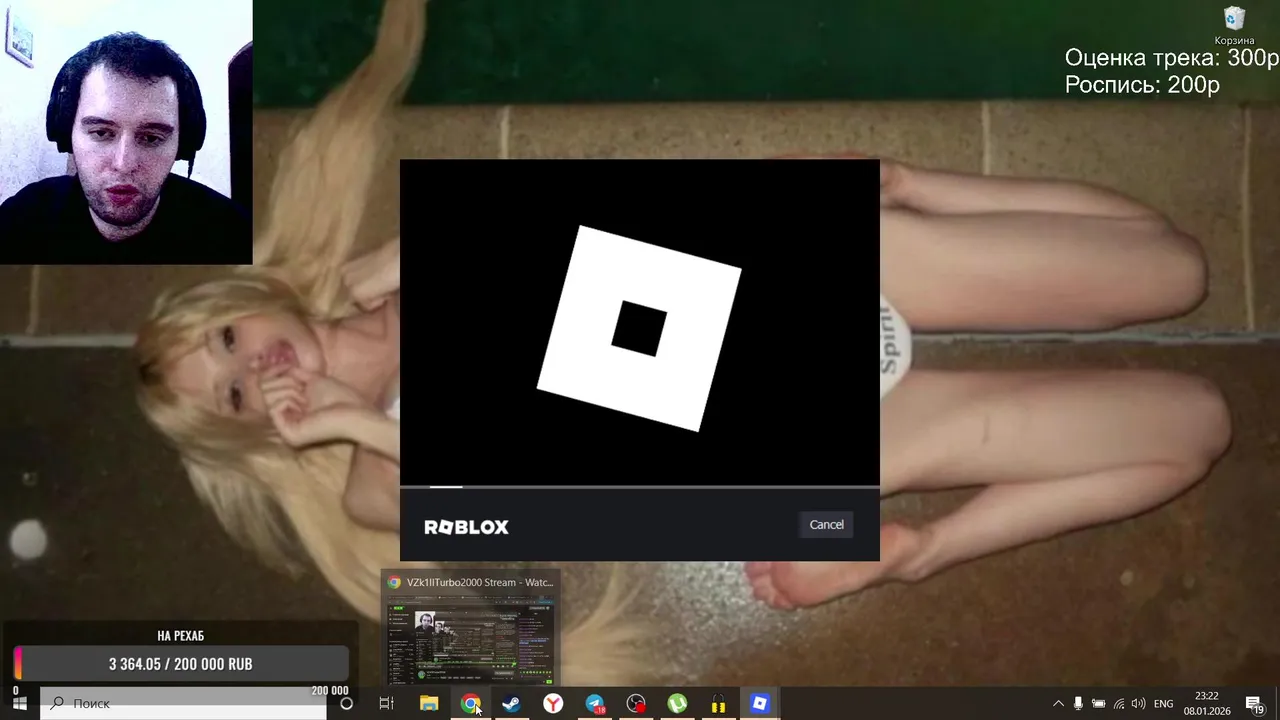Click the spinning Roblox logo in the dialog
Image resolution: width=1280 pixels, height=720 pixels.
tap(639, 328)
